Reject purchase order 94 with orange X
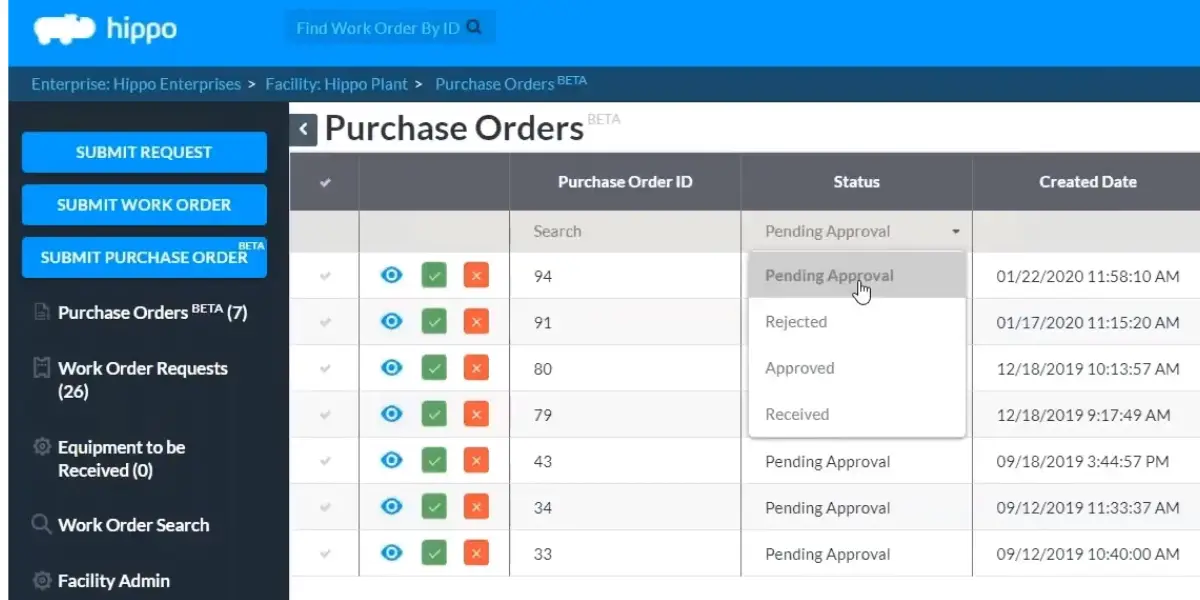This screenshot has width=1200, height=600. coord(476,275)
